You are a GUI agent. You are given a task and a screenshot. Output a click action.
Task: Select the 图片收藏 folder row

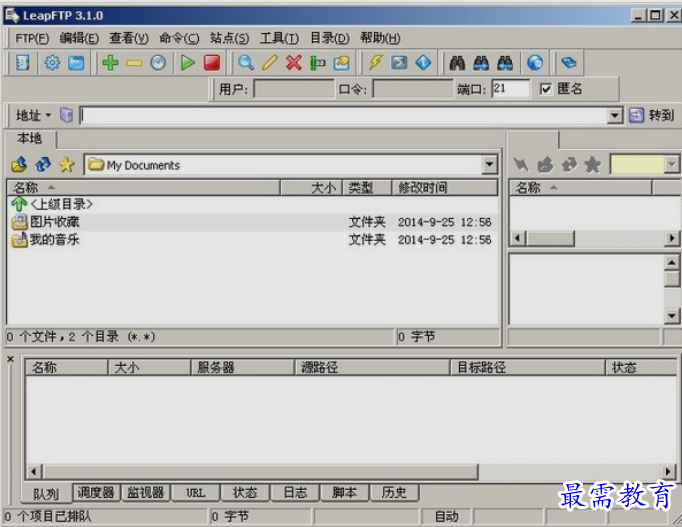(252, 222)
